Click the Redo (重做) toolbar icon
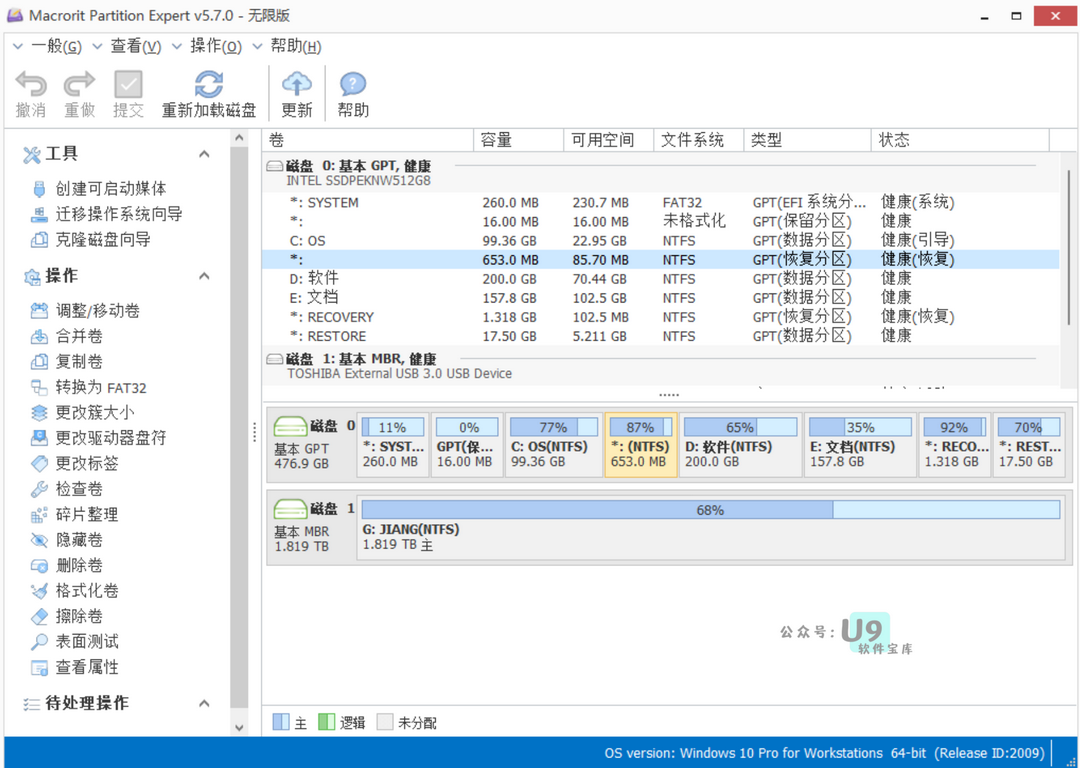 [x=79, y=85]
